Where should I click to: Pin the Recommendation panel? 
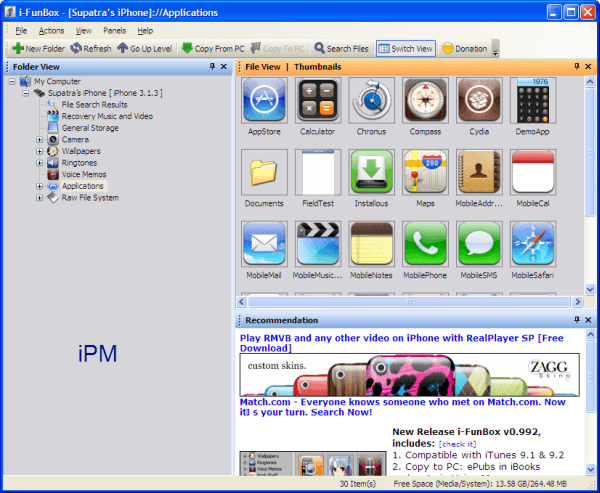click(577, 320)
